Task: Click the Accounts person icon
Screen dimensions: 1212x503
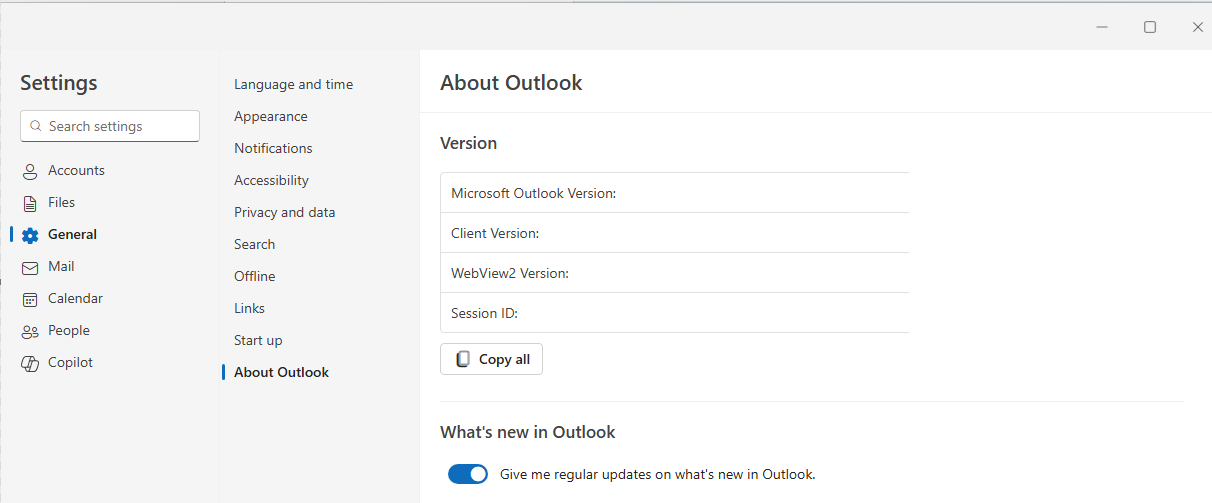Action: click(30, 171)
